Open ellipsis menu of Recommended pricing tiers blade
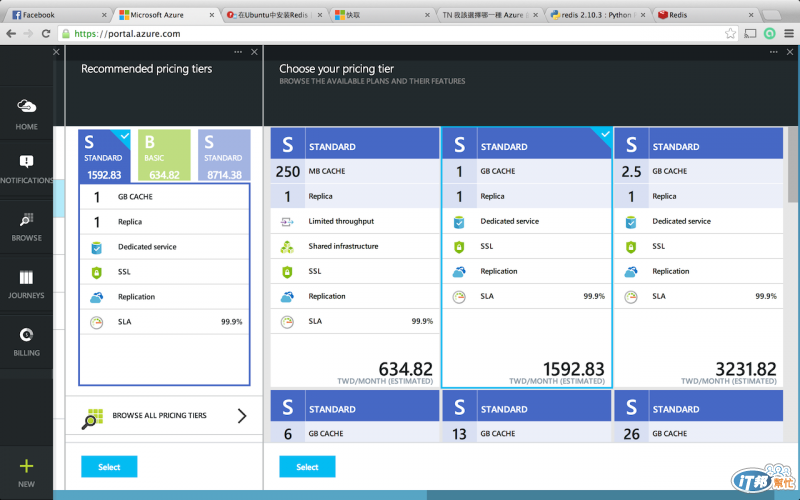 238,52
